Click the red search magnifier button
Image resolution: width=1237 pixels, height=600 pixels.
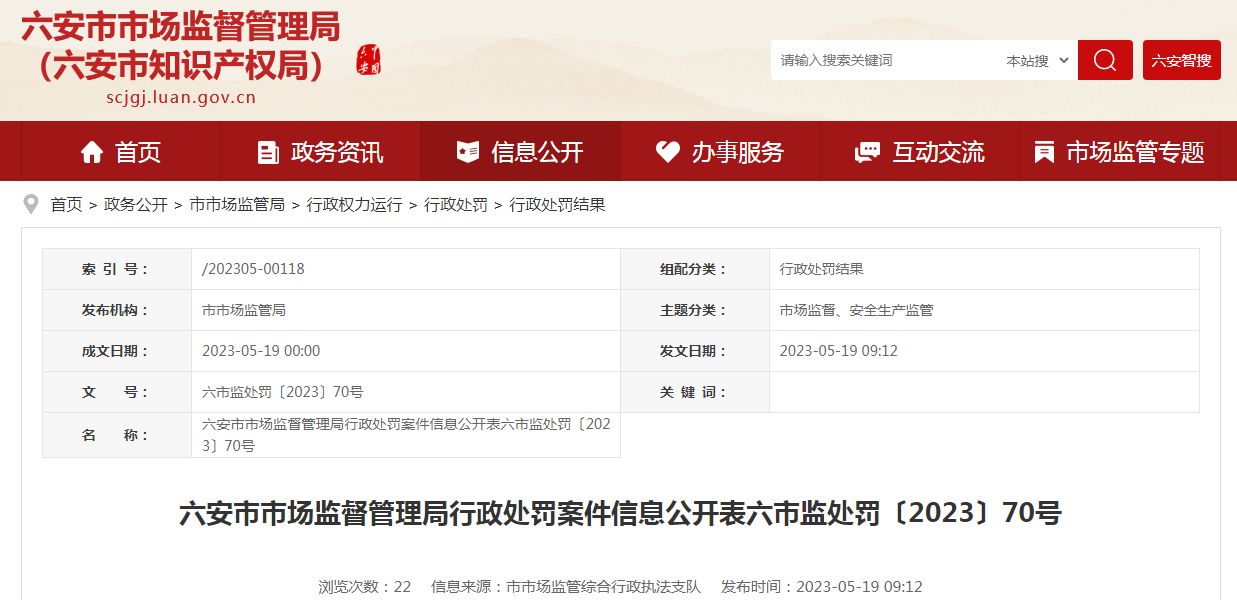click(x=1105, y=60)
